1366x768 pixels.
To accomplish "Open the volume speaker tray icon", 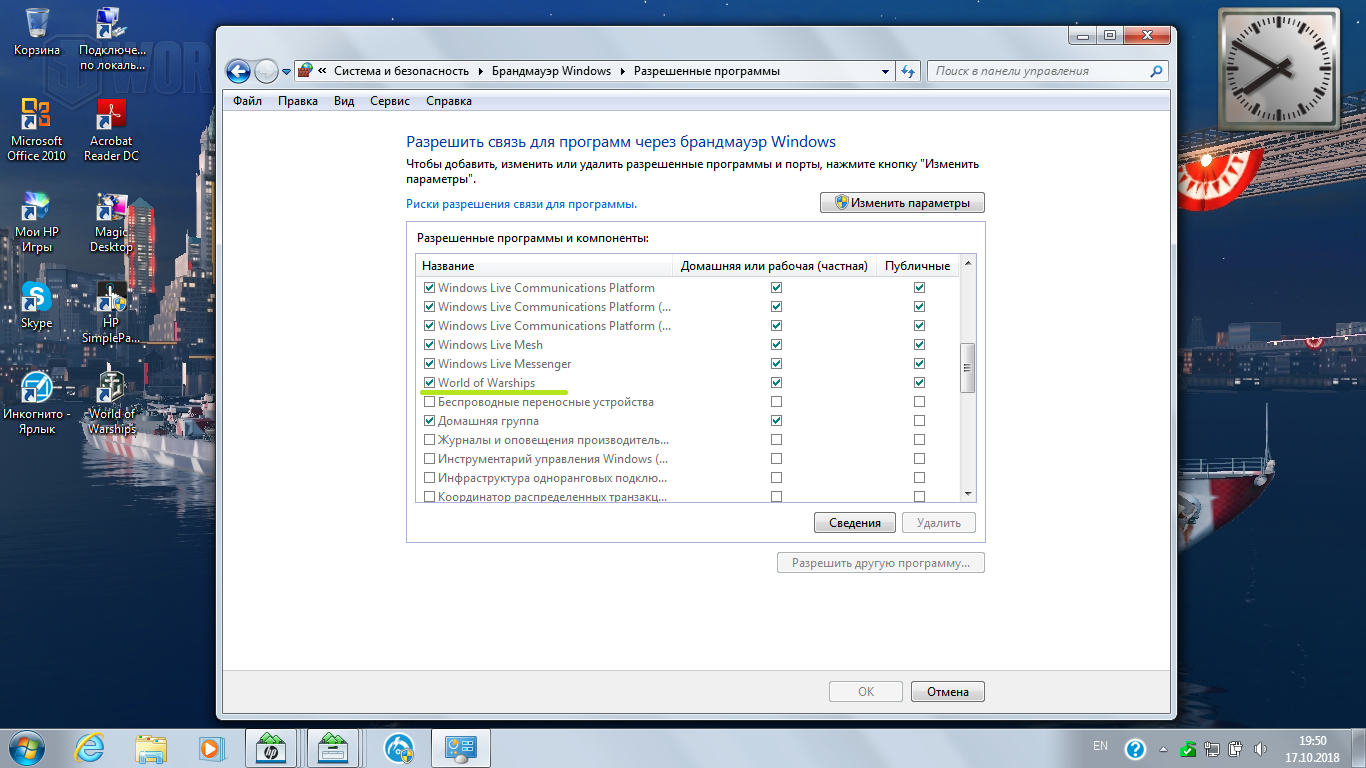I will coord(1259,748).
